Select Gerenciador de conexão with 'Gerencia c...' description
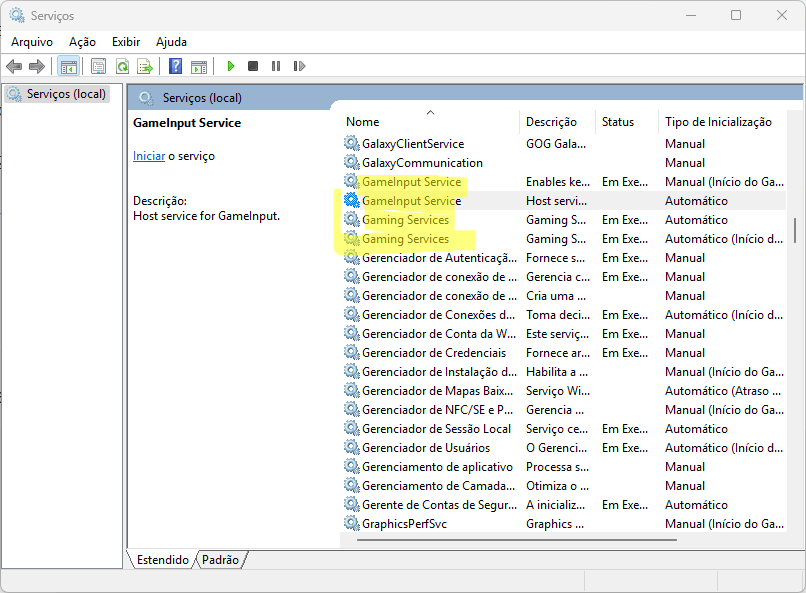Viewport: 806px width, 593px height. 564,277
